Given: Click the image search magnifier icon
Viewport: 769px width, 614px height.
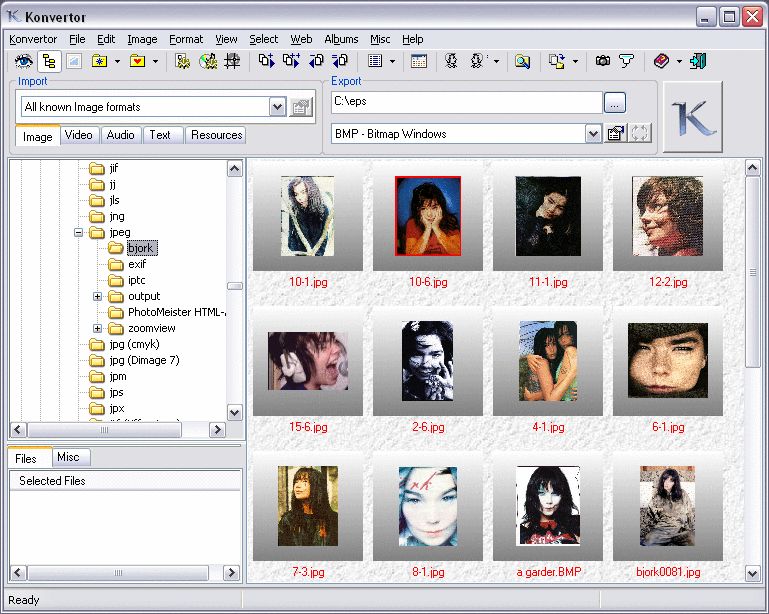Looking at the screenshot, I should 522,61.
